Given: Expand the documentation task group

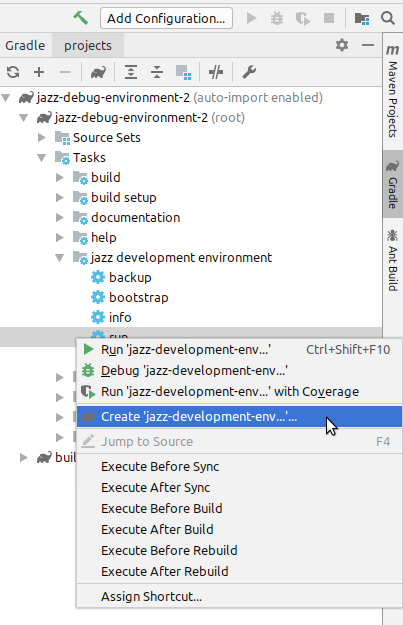Looking at the screenshot, I should pyautogui.click(x=59, y=217).
